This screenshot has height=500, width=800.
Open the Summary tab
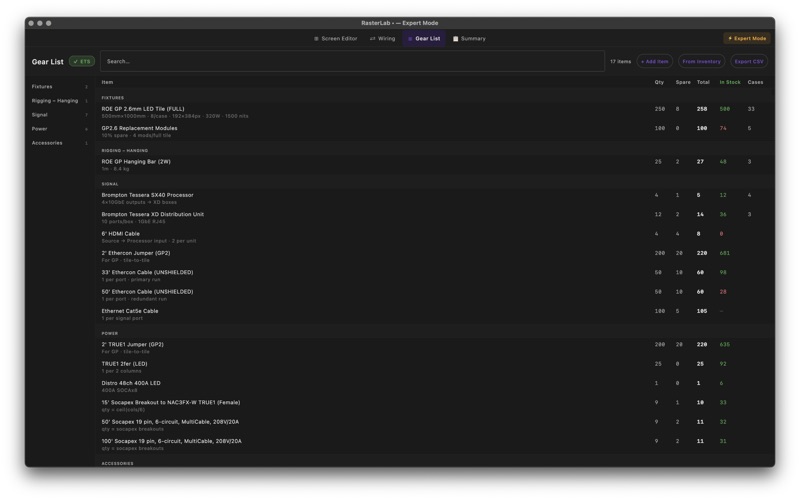point(469,39)
